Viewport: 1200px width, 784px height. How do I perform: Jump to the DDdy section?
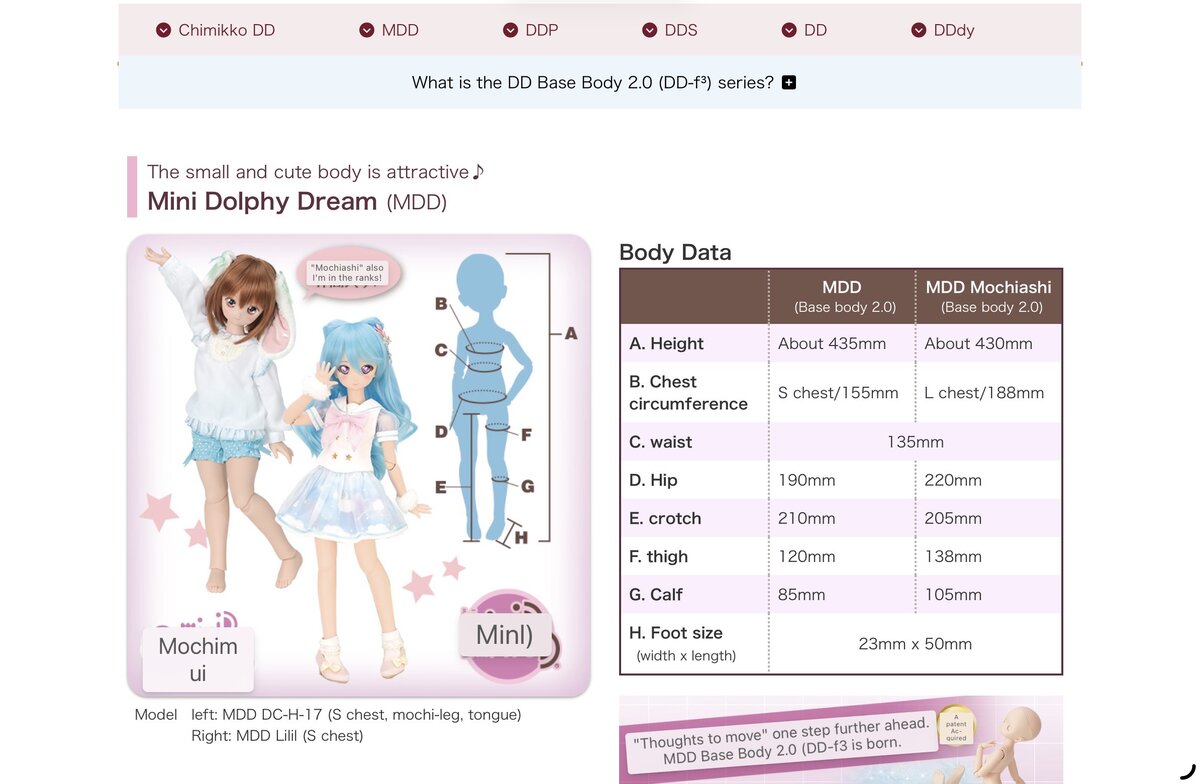(943, 30)
